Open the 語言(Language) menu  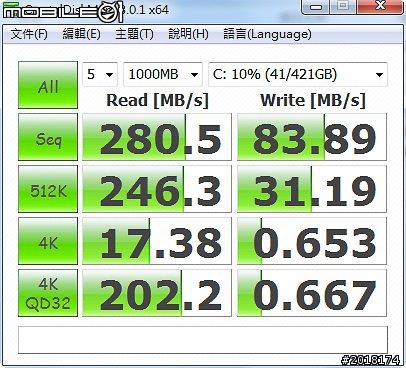tap(267, 34)
